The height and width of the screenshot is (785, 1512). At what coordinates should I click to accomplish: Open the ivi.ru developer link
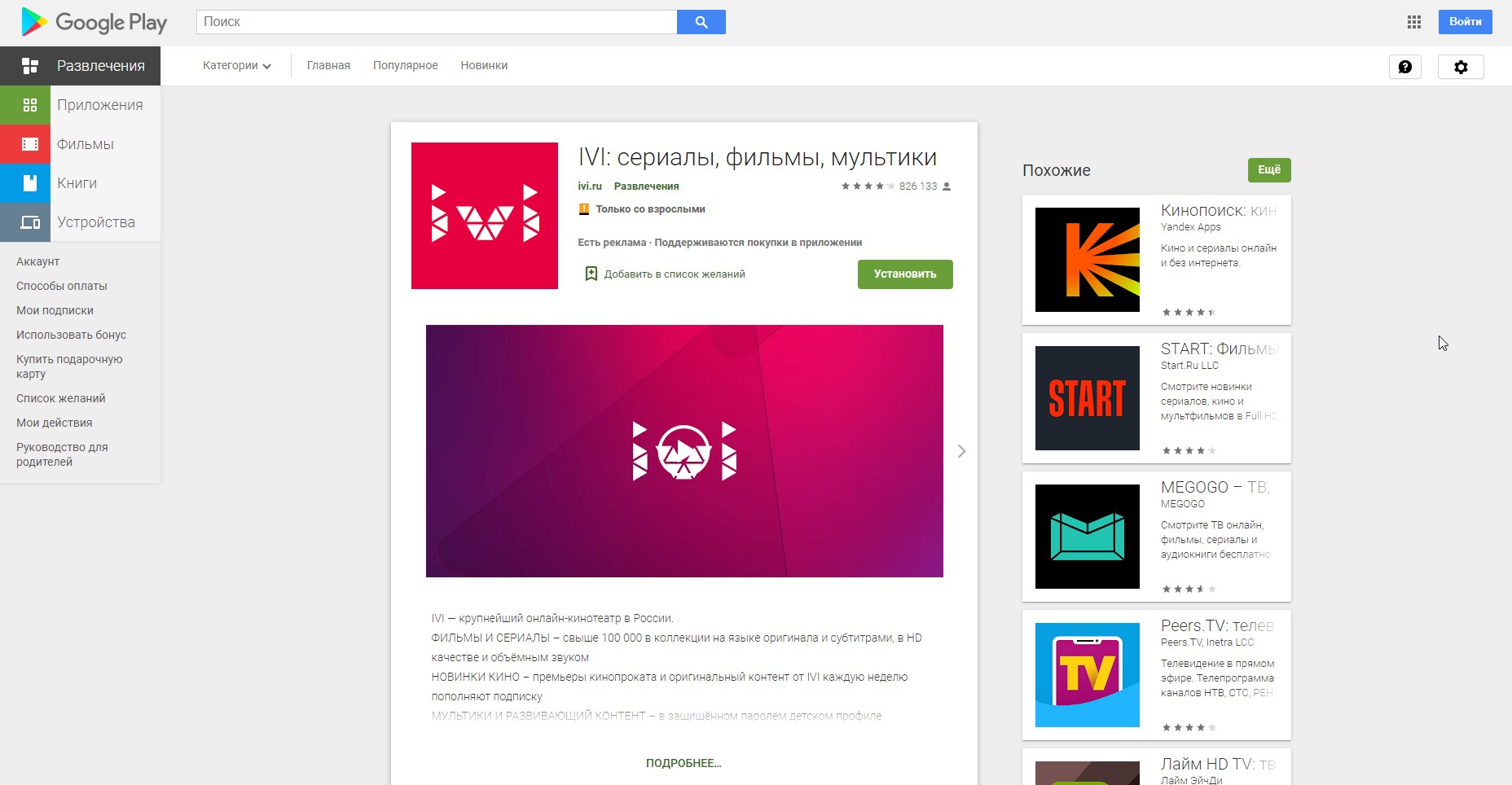point(590,186)
